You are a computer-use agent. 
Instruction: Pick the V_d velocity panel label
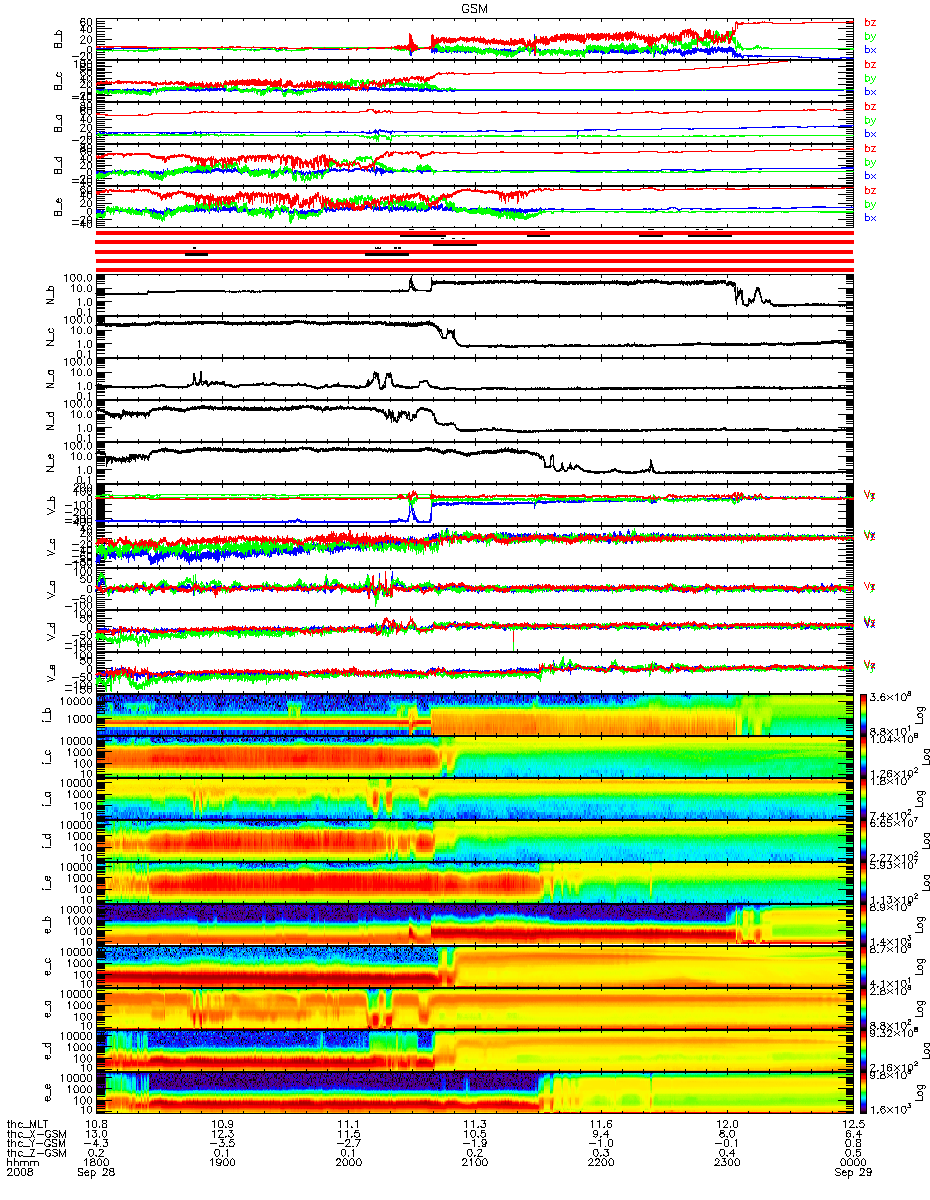click(49, 631)
